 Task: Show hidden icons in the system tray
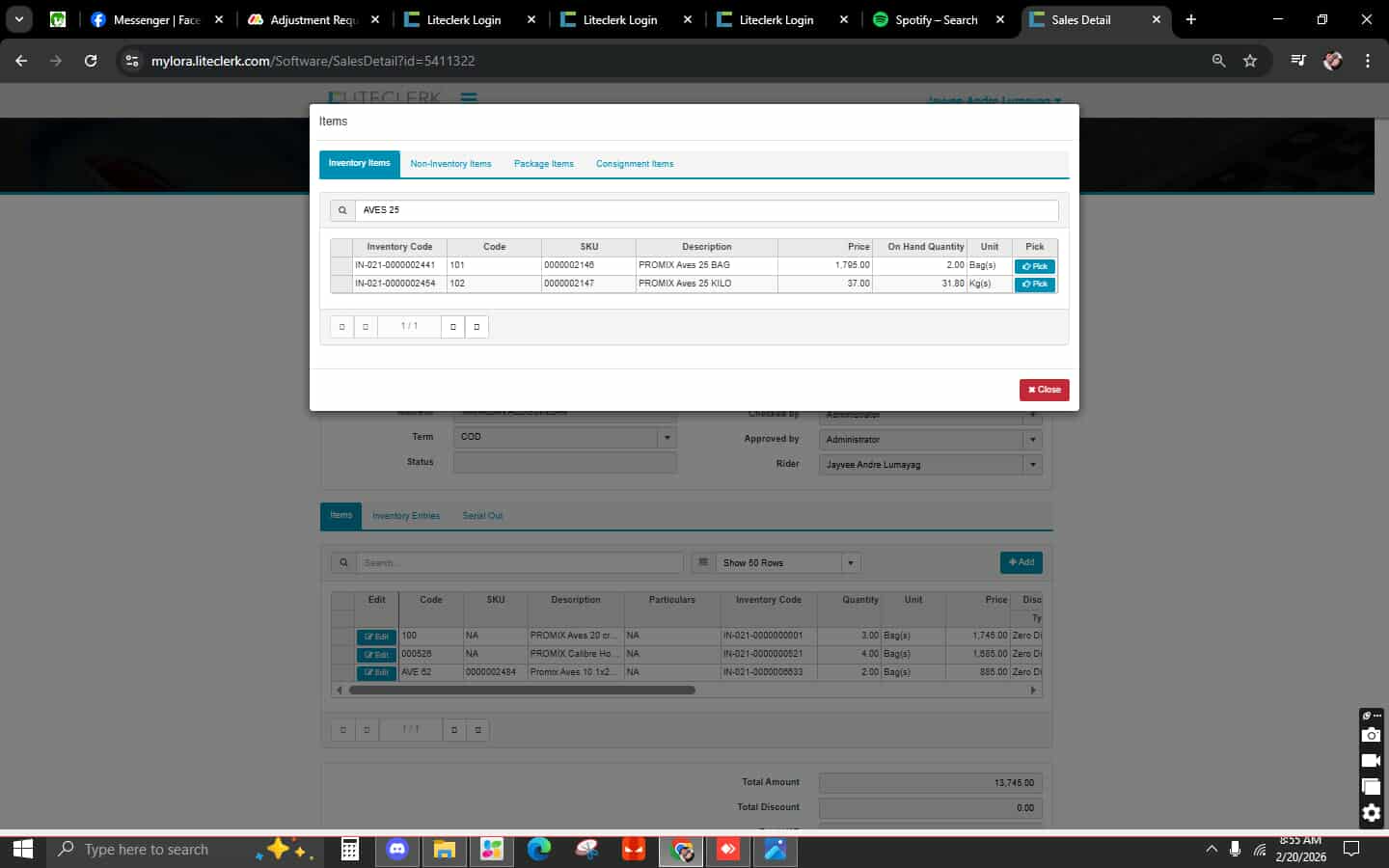click(1212, 850)
